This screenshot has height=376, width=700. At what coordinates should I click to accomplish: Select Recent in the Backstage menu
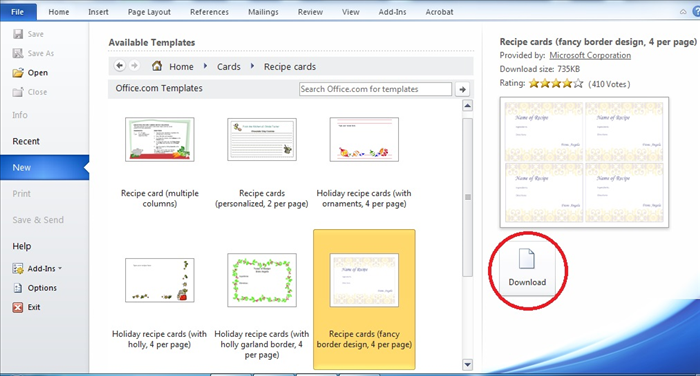coord(26,141)
